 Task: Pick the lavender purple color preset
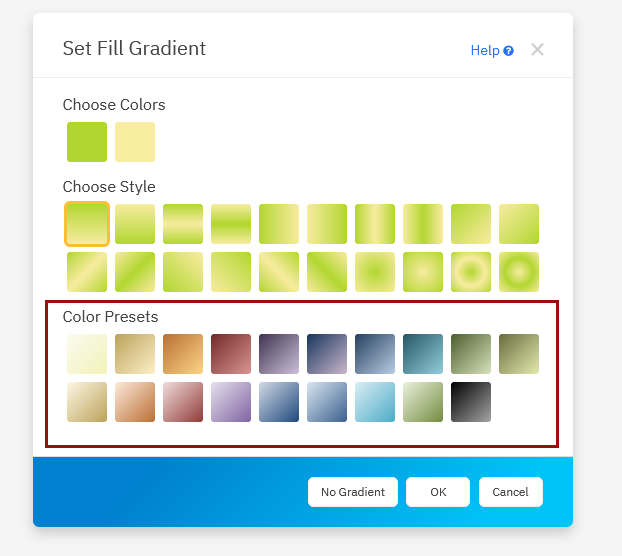click(x=231, y=402)
